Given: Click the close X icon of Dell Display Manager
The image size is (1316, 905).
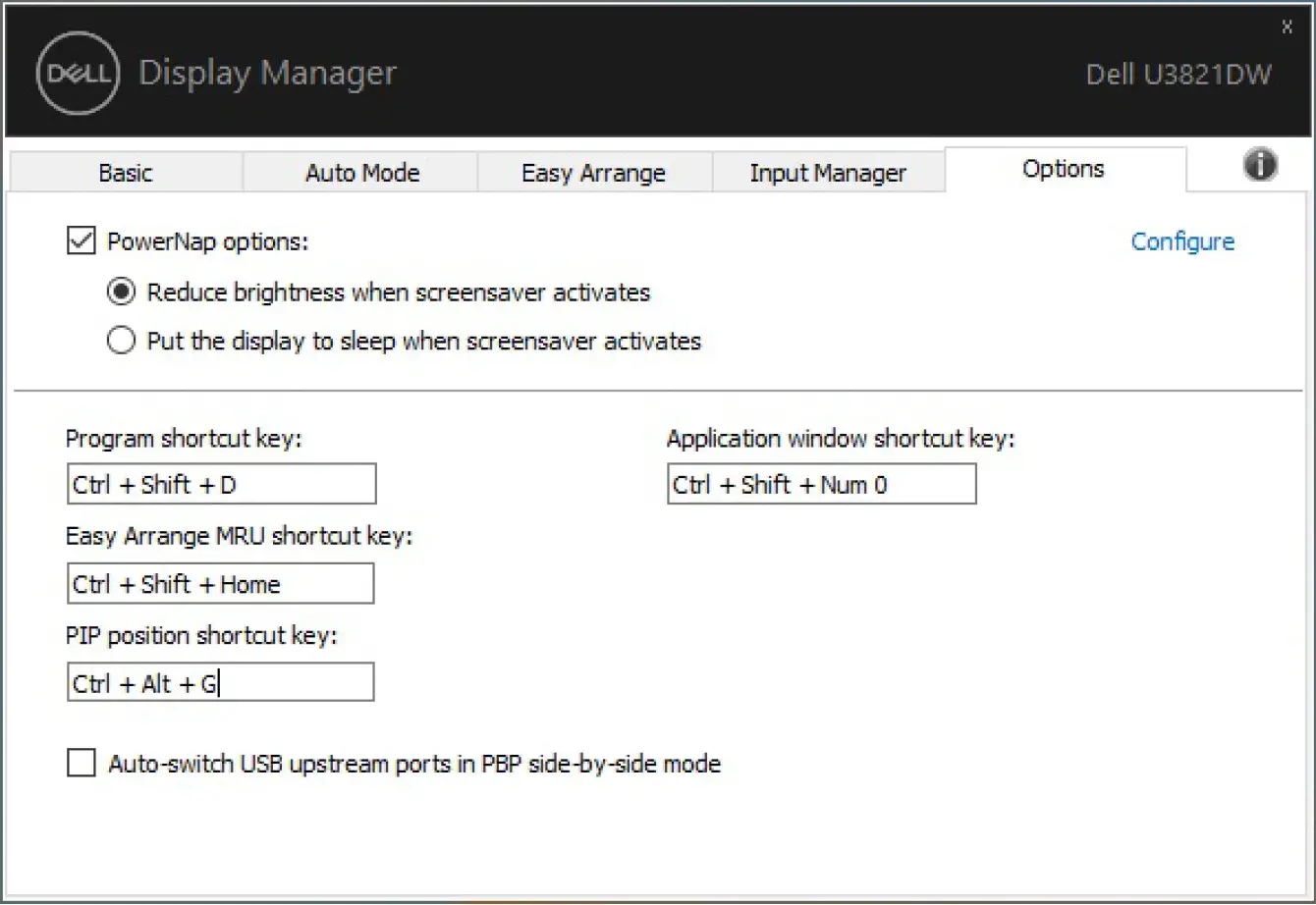Looking at the screenshot, I should (x=1287, y=27).
